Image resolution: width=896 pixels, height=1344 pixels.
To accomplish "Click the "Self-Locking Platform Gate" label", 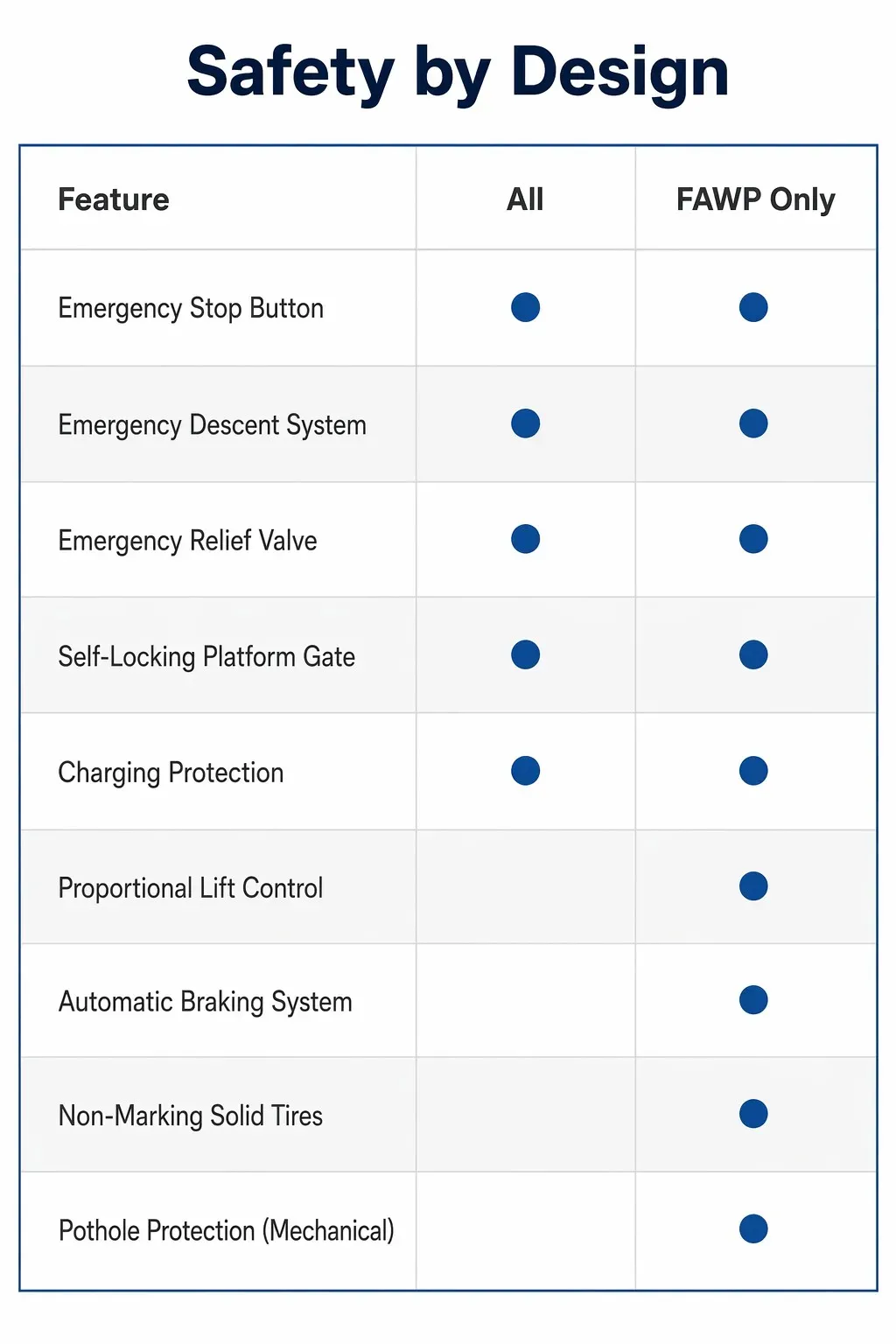I will point(206,657).
